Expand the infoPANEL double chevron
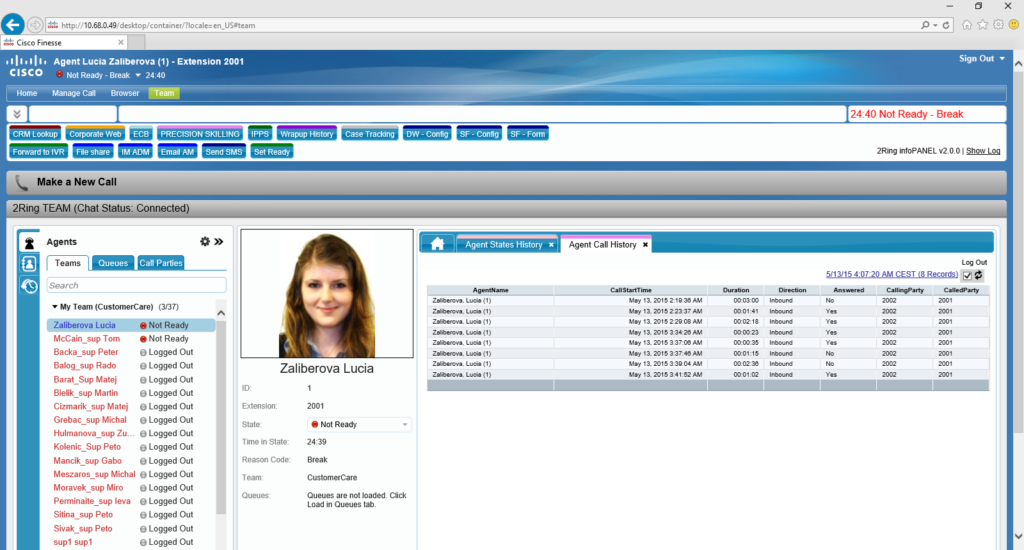 (17, 114)
